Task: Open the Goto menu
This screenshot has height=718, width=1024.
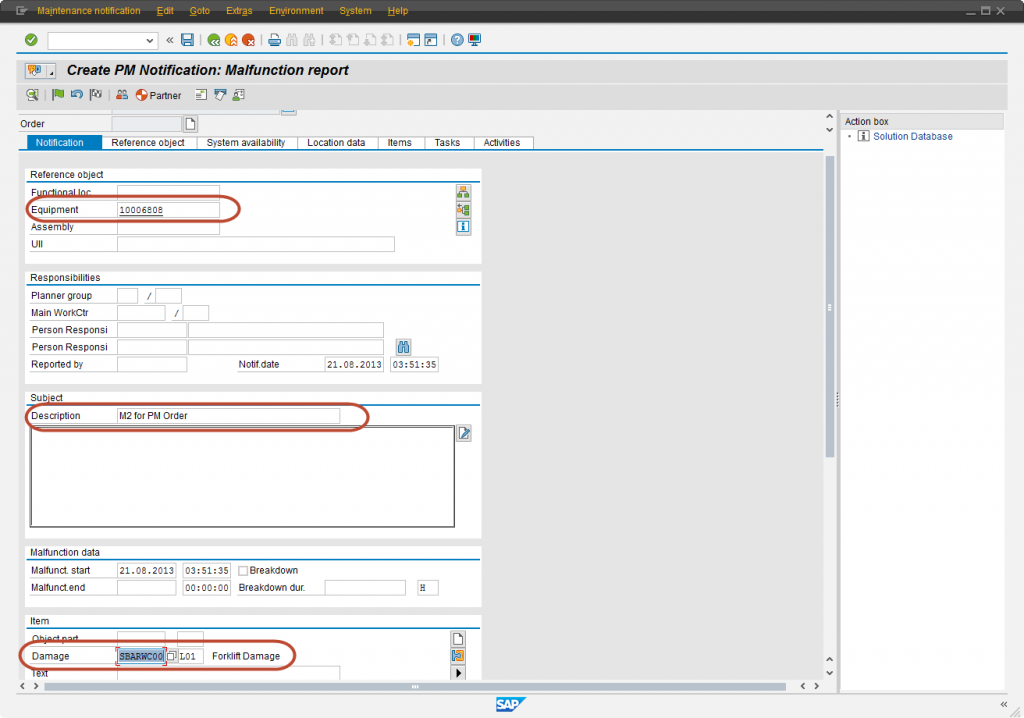Action: pos(199,11)
